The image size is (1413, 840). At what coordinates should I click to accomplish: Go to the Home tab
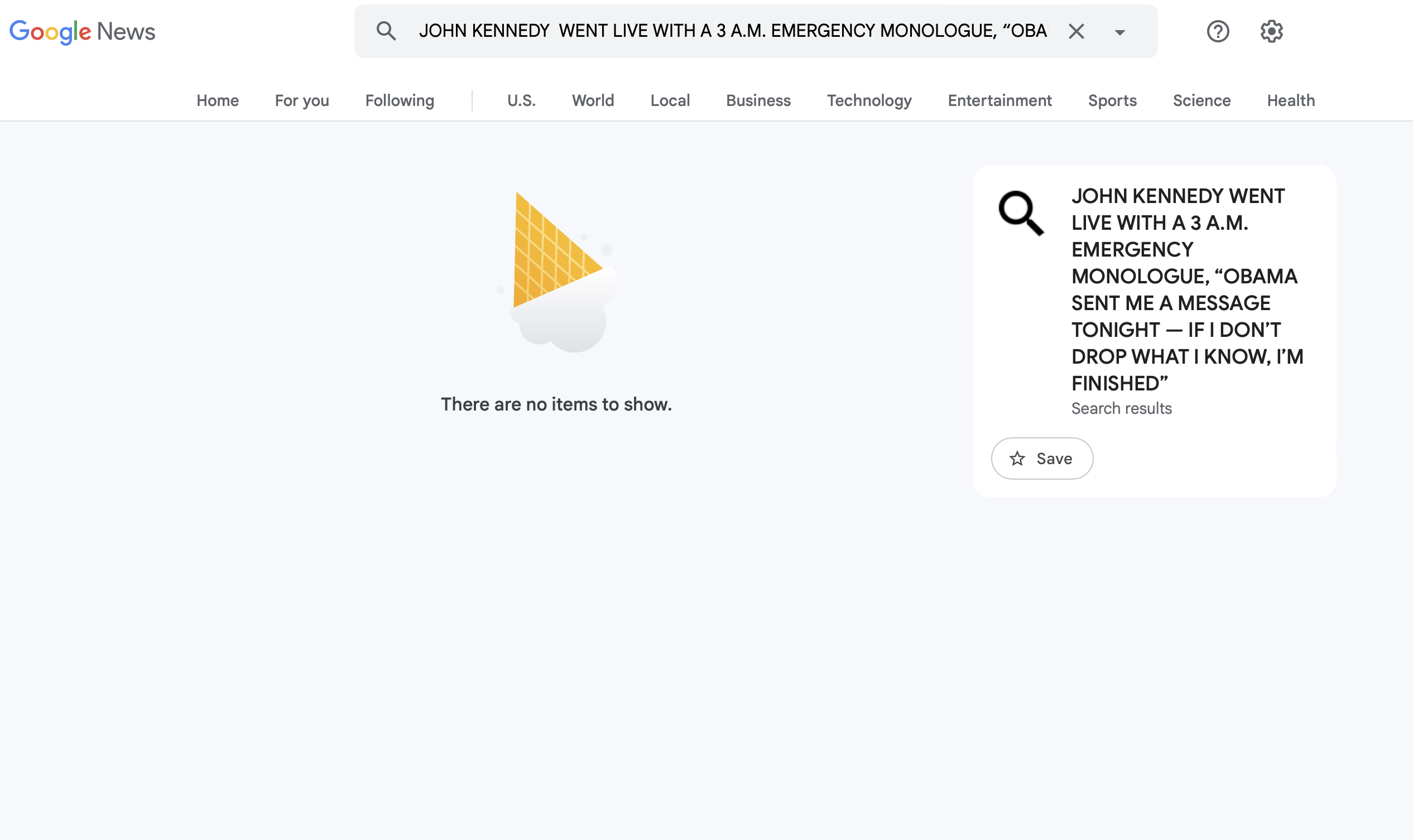pos(218,101)
